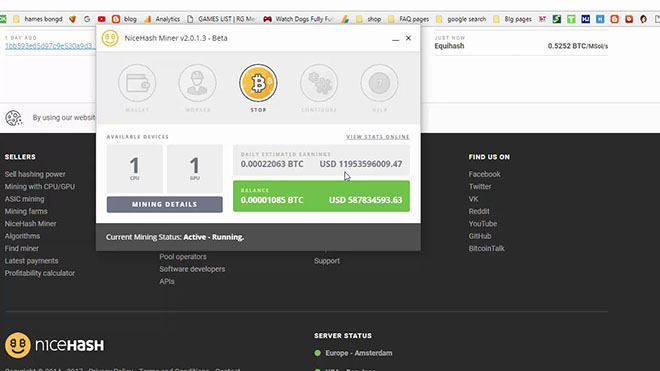Viewport: 660px width, 371px height.
Task: Click the green Balance panel
Action: (321, 196)
